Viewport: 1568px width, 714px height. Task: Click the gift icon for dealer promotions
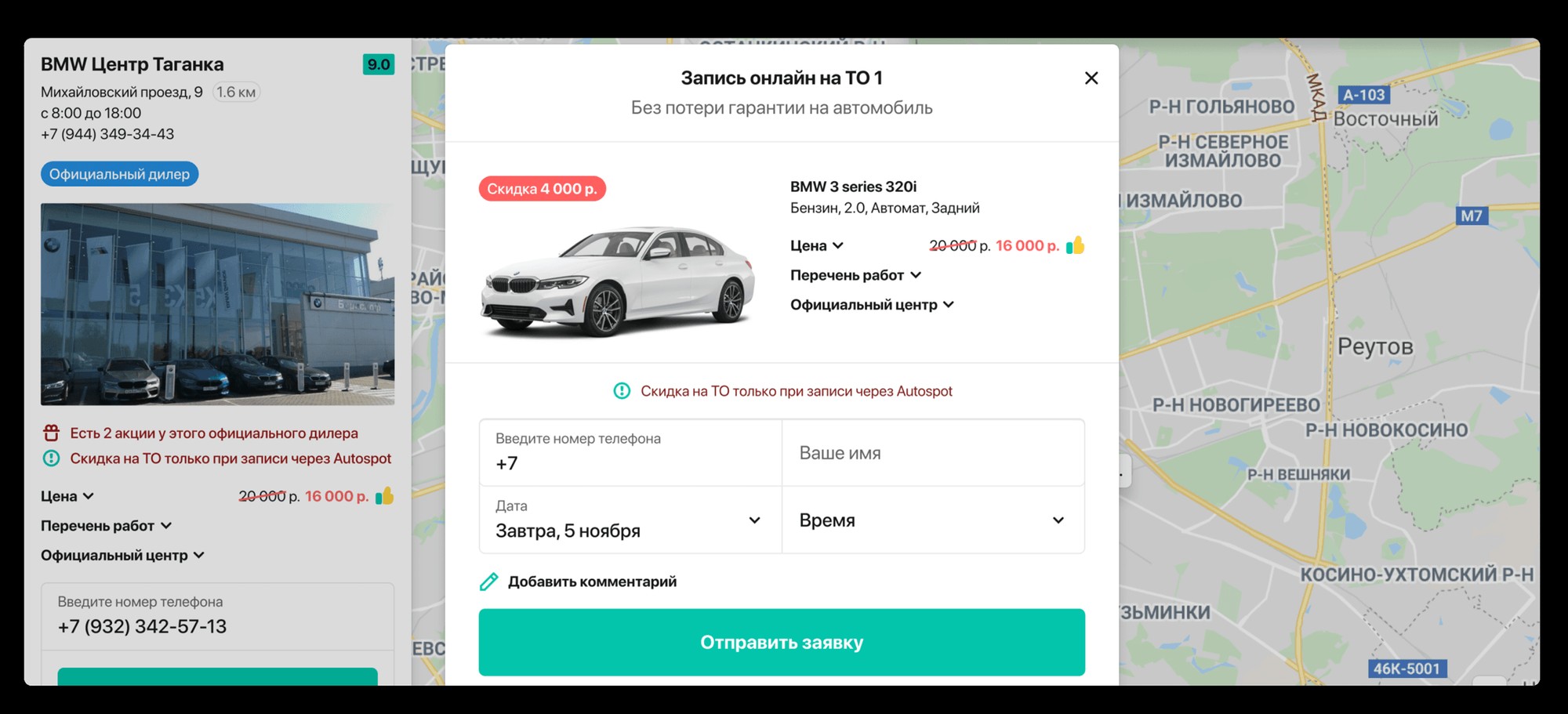[x=51, y=433]
